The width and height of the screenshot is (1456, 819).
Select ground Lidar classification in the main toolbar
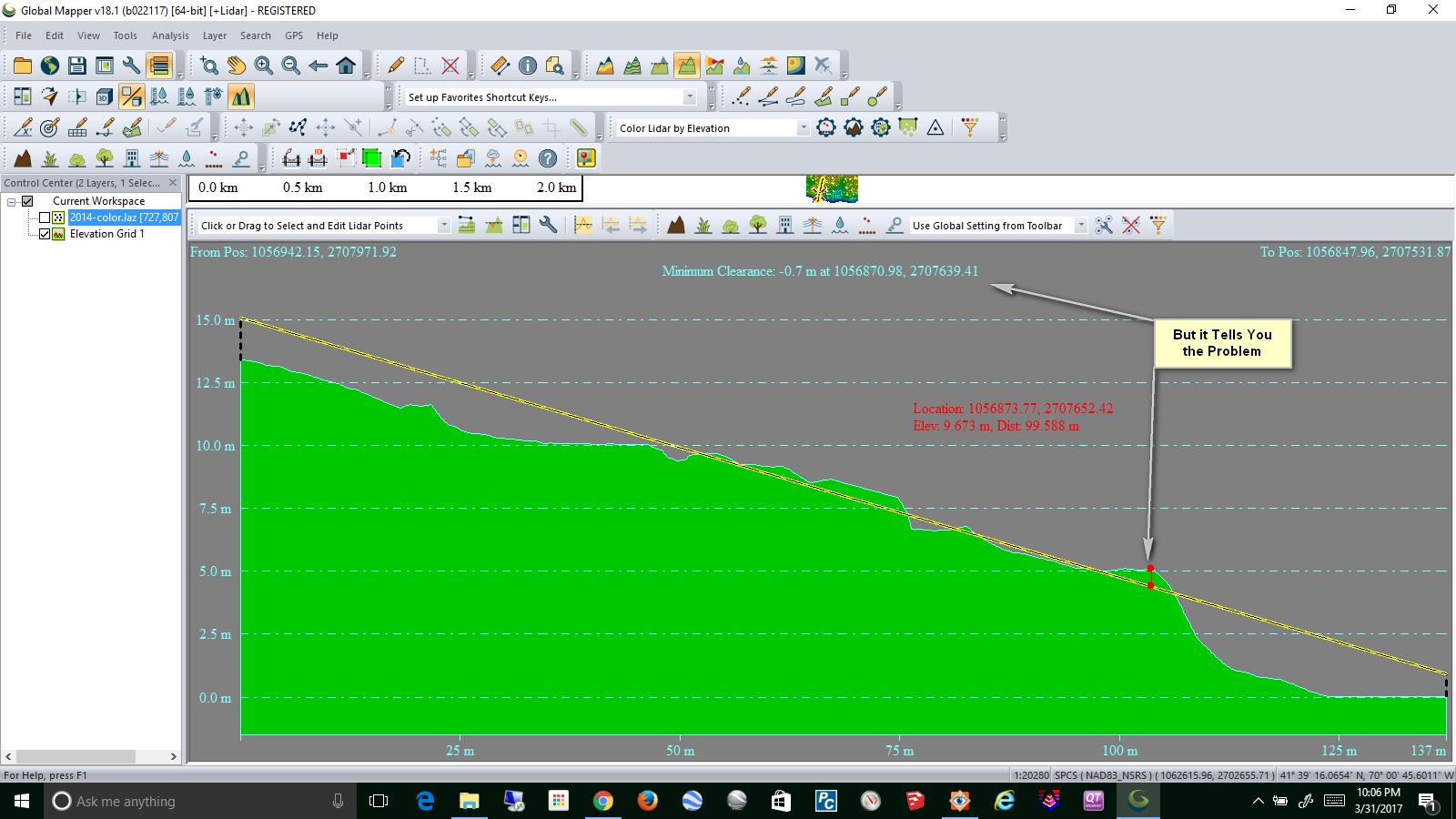(x=23, y=158)
